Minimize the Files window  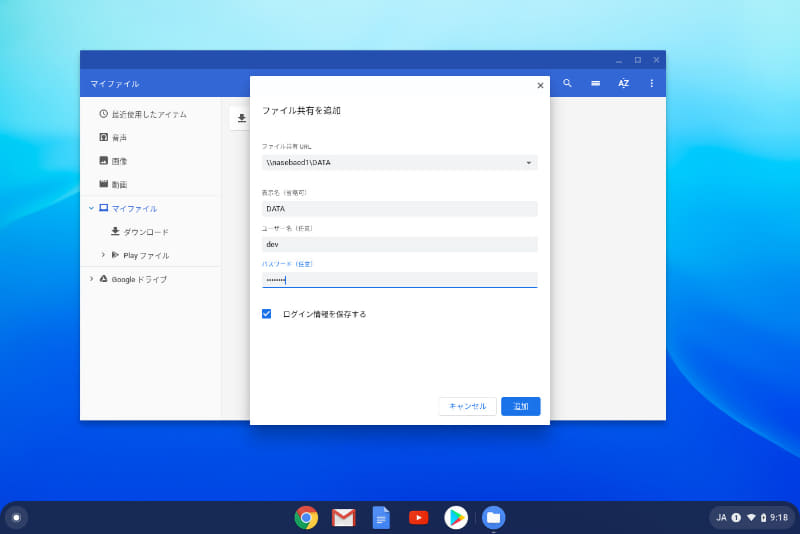coord(619,60)
